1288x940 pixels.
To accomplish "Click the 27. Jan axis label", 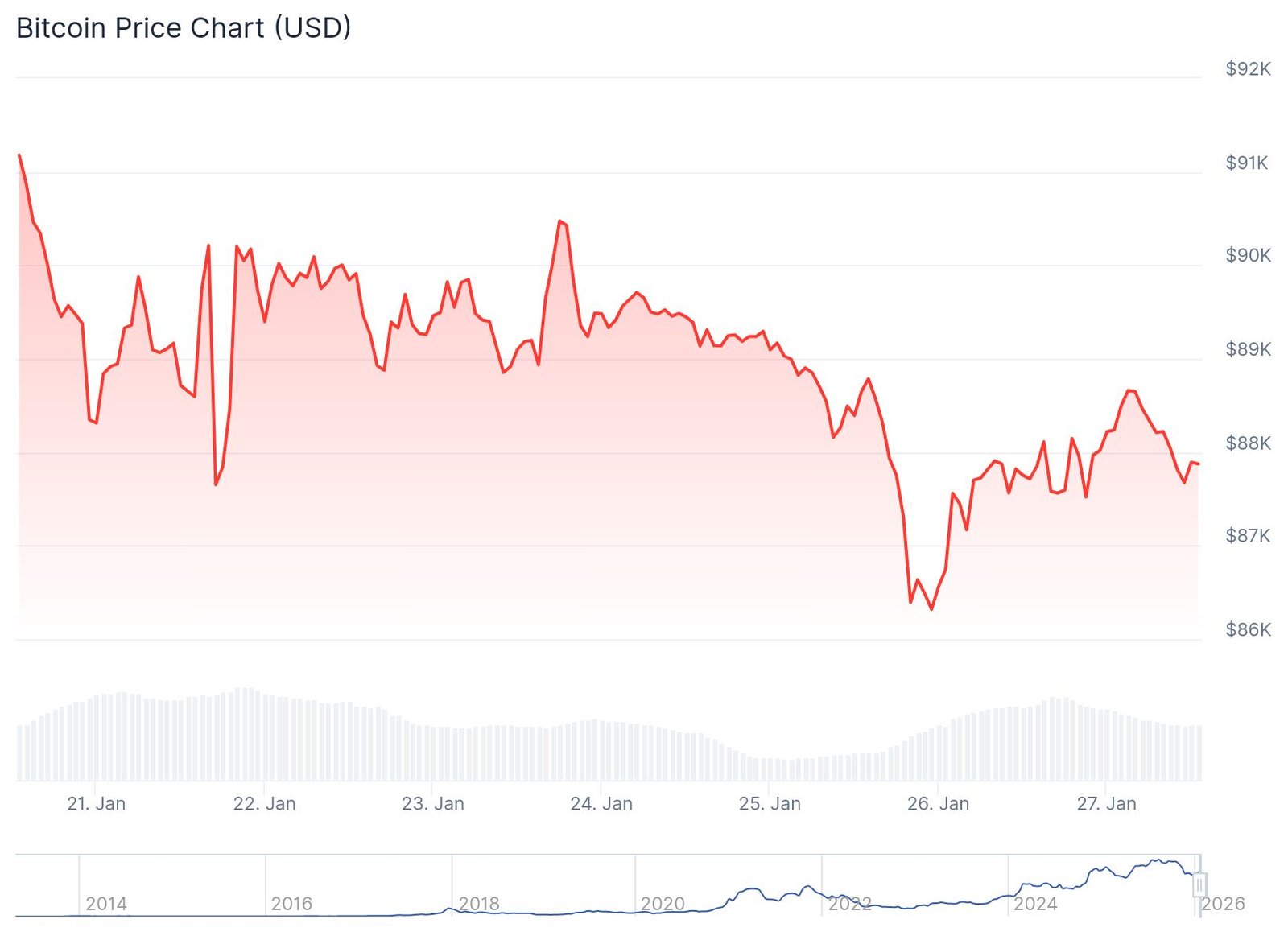I will (x=1107, y=804).
